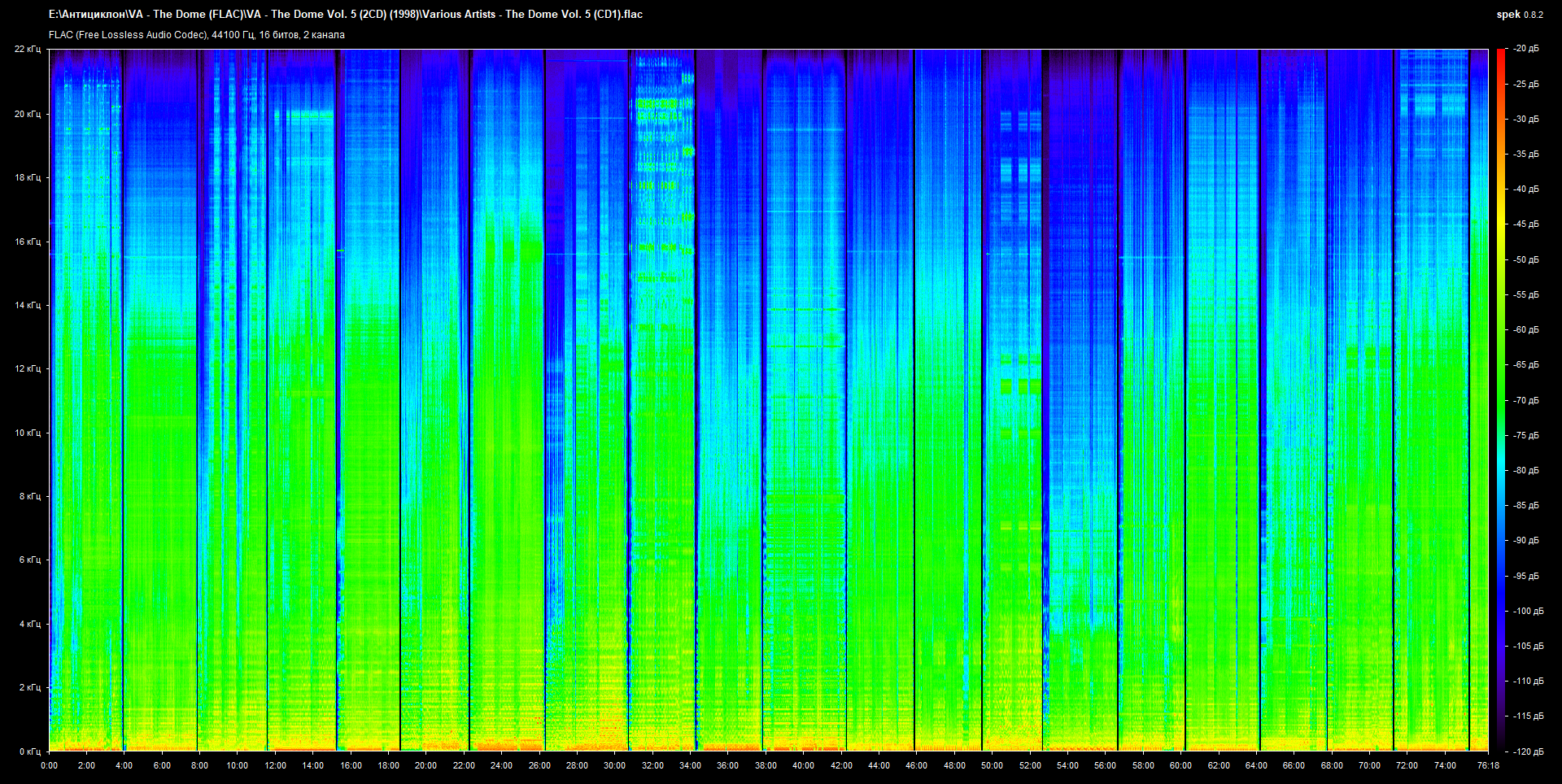Click the spek 0.8.2 version label
The width and height of the screenshot is (1562, 784).
pos(1519,15)
